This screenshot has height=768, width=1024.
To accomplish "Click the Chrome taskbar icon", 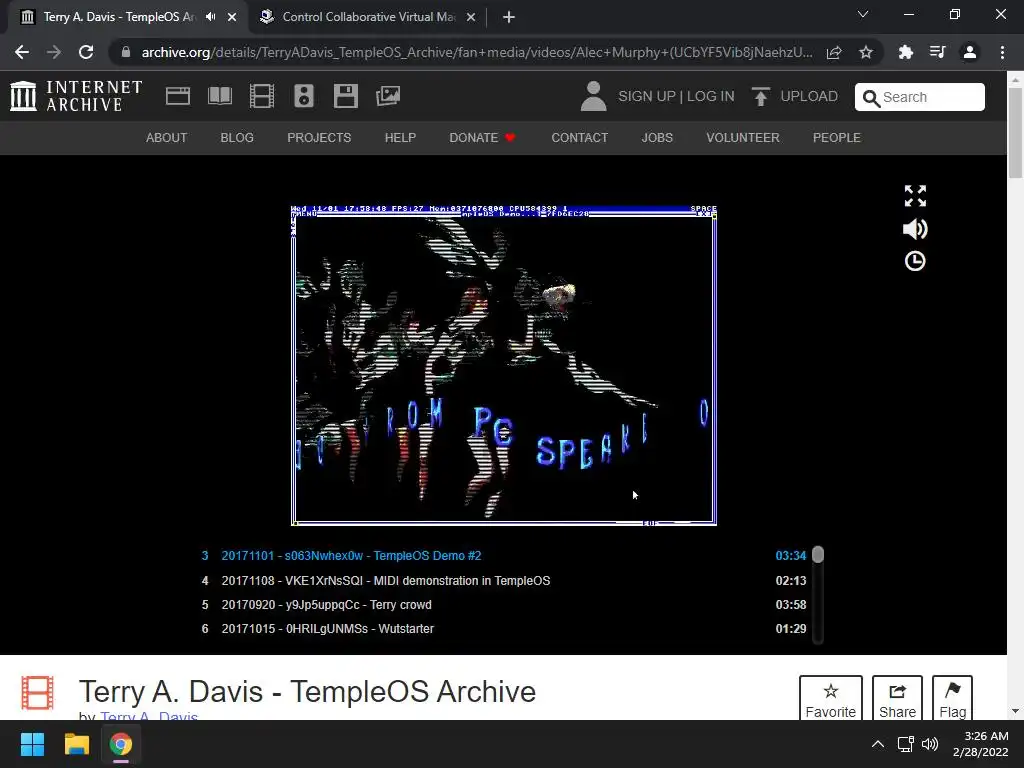I will tap(120, 744).
